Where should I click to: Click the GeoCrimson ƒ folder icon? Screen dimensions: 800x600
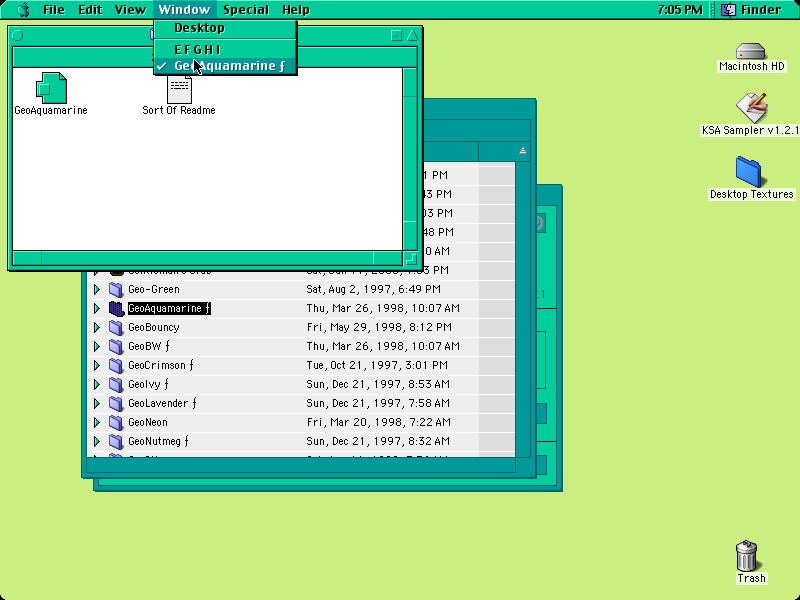[116, 365]
